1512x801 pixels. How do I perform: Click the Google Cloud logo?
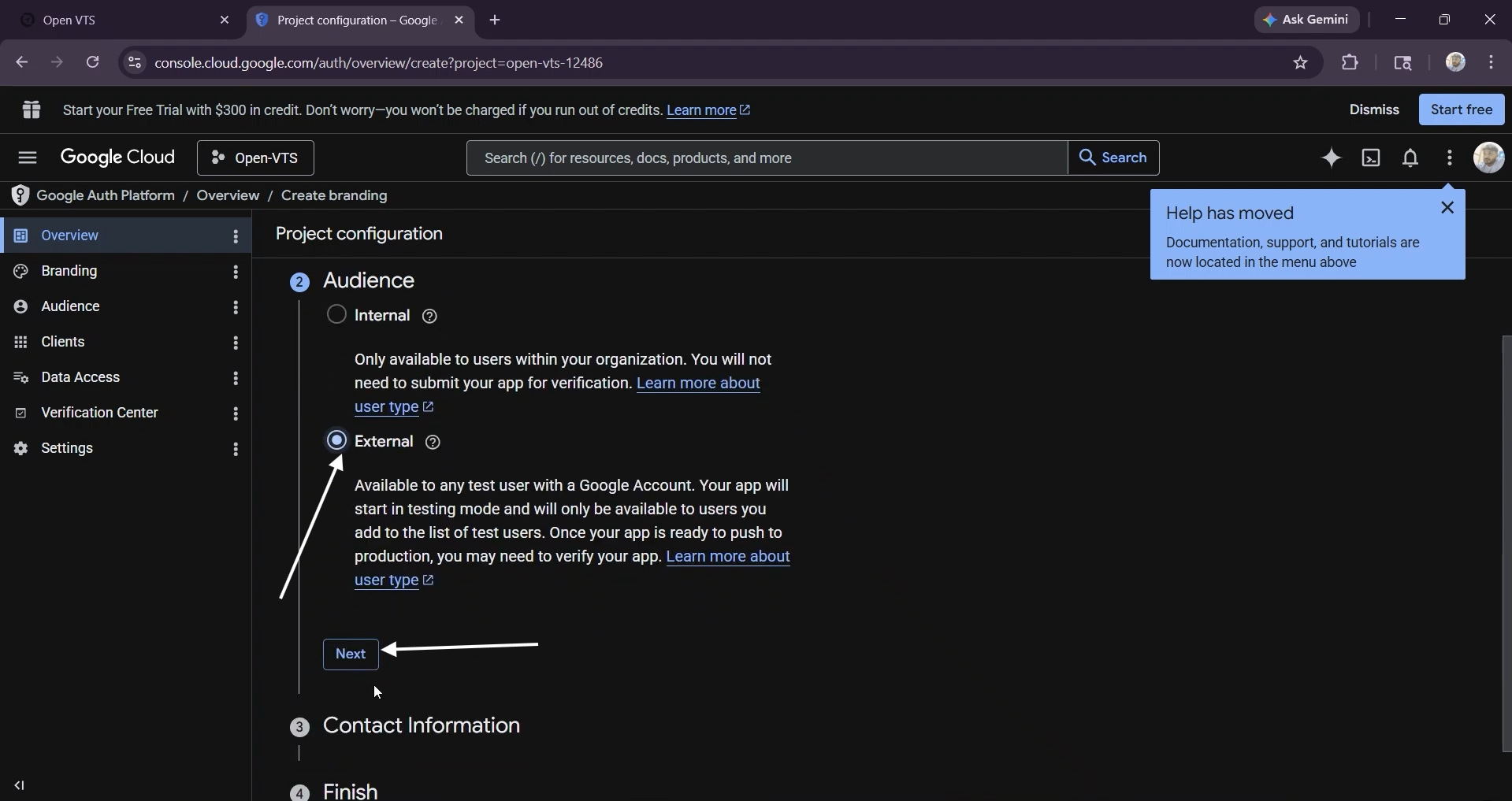click(117, 158)
